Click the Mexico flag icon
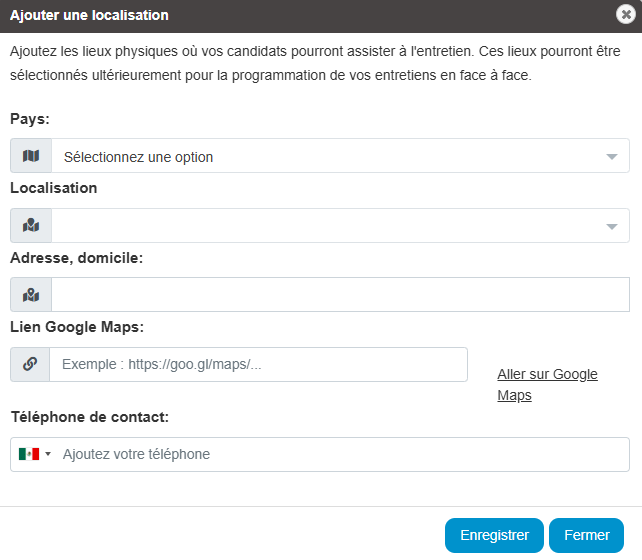Image resolution: width=642 pixels, height=560 pixels. click(29, 454)
